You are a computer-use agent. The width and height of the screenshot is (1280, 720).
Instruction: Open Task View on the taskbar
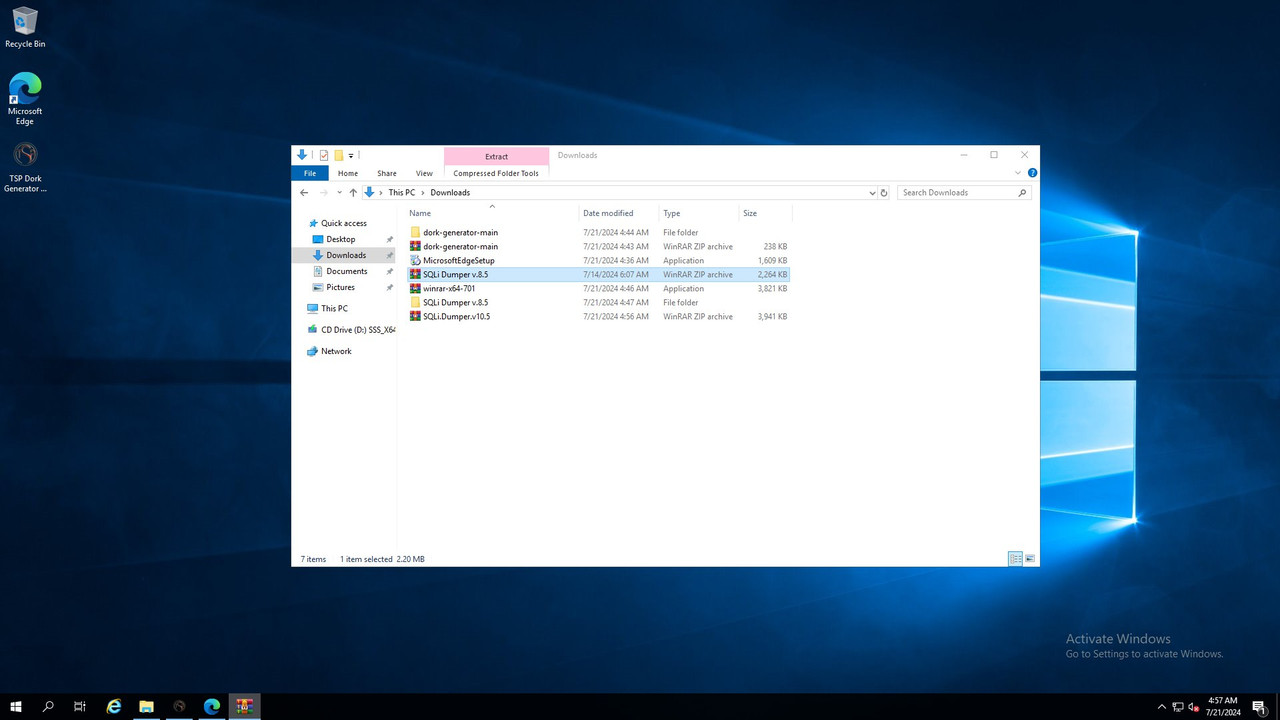(x=80, y=706)
